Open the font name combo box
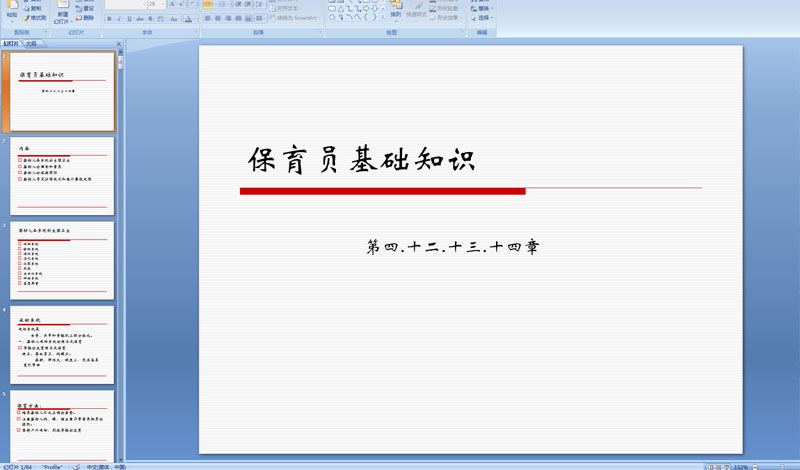The width and height of the screenshot is (800, 470). (x=126, y=4)
